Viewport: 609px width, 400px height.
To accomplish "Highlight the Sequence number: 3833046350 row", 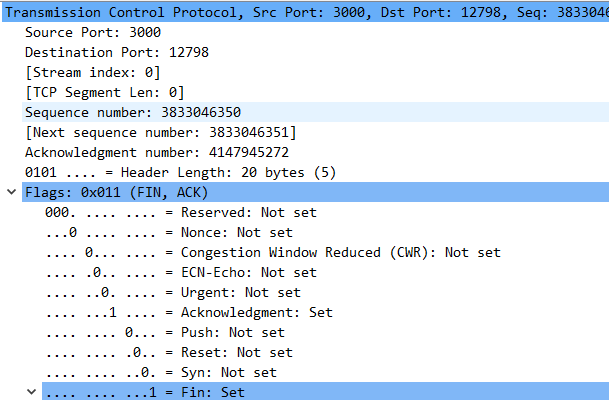I will pos(132,111).
